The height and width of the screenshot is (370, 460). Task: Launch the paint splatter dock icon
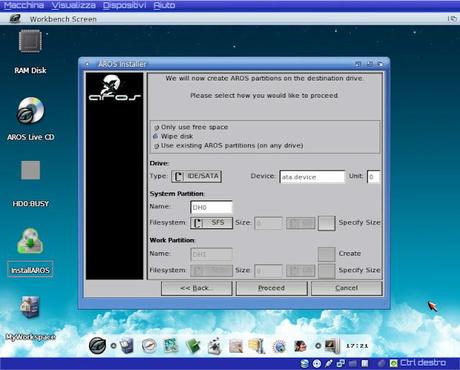tap(214, 346)
